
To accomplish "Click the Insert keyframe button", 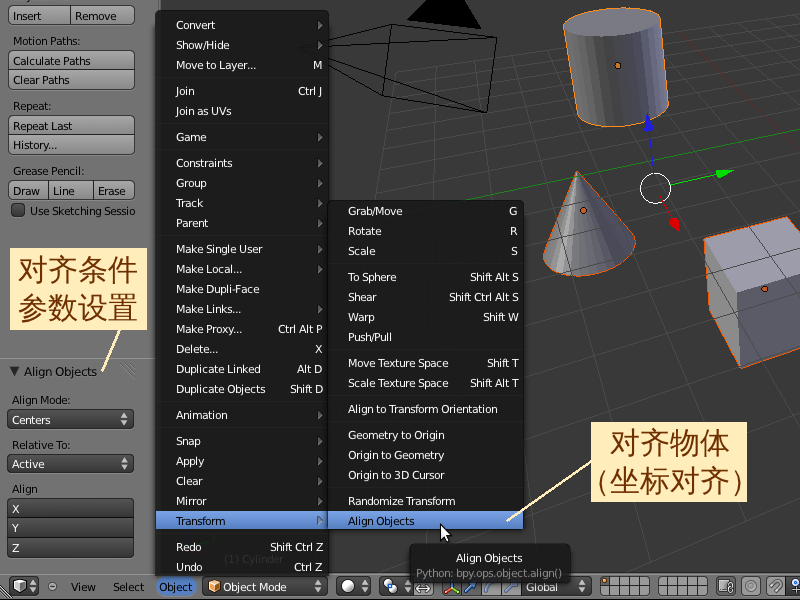I will click(x=39, y=15).
